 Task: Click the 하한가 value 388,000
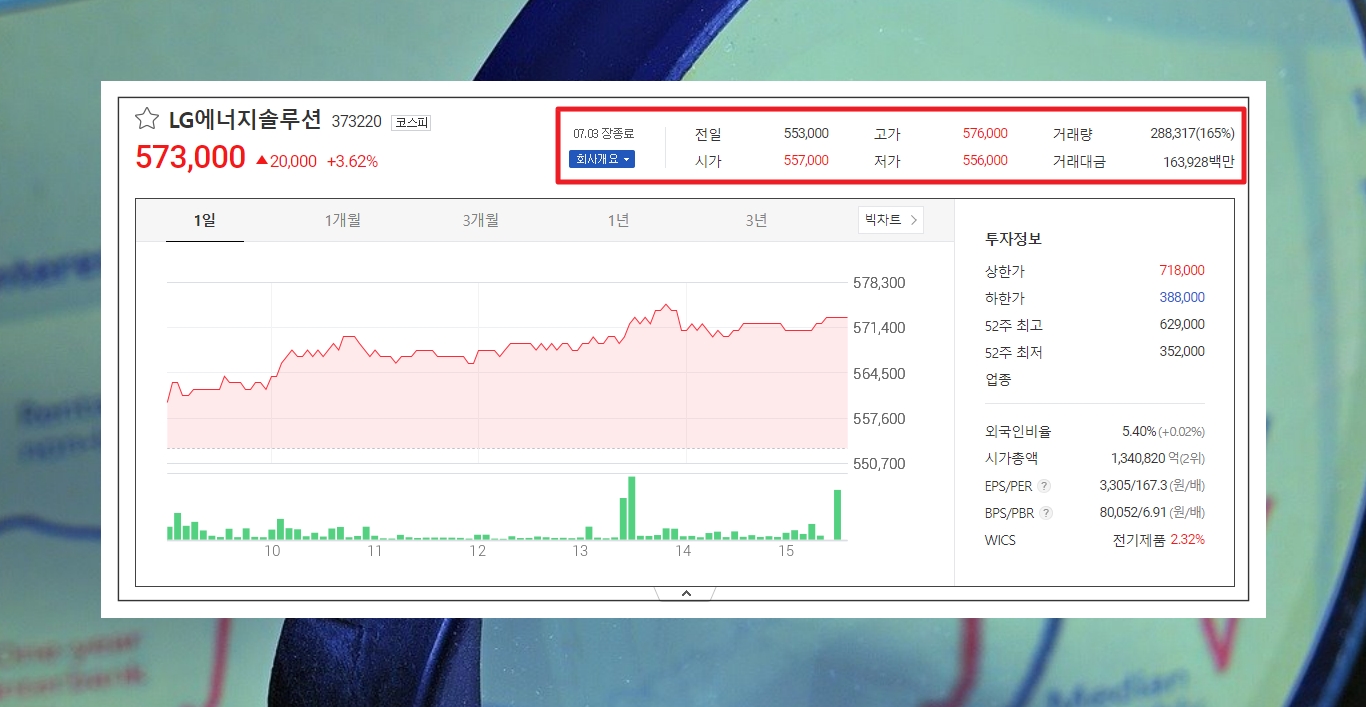tap(1182, 297)
